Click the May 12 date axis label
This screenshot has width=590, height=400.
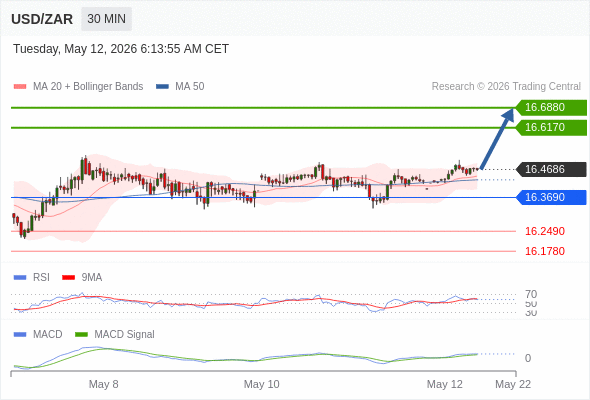pyautogui.click(x=444, y=384)
